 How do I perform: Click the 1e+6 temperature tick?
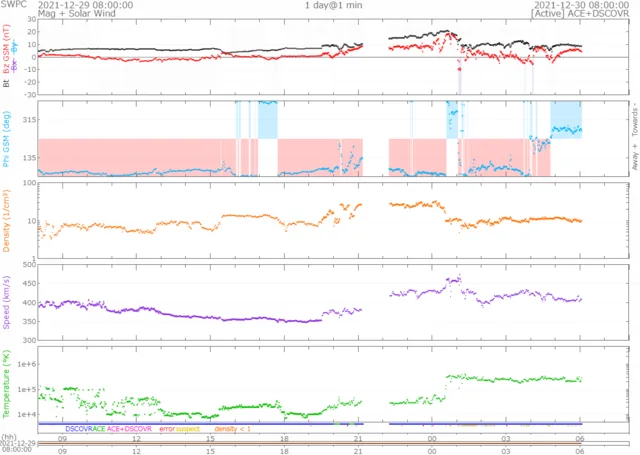27,364
